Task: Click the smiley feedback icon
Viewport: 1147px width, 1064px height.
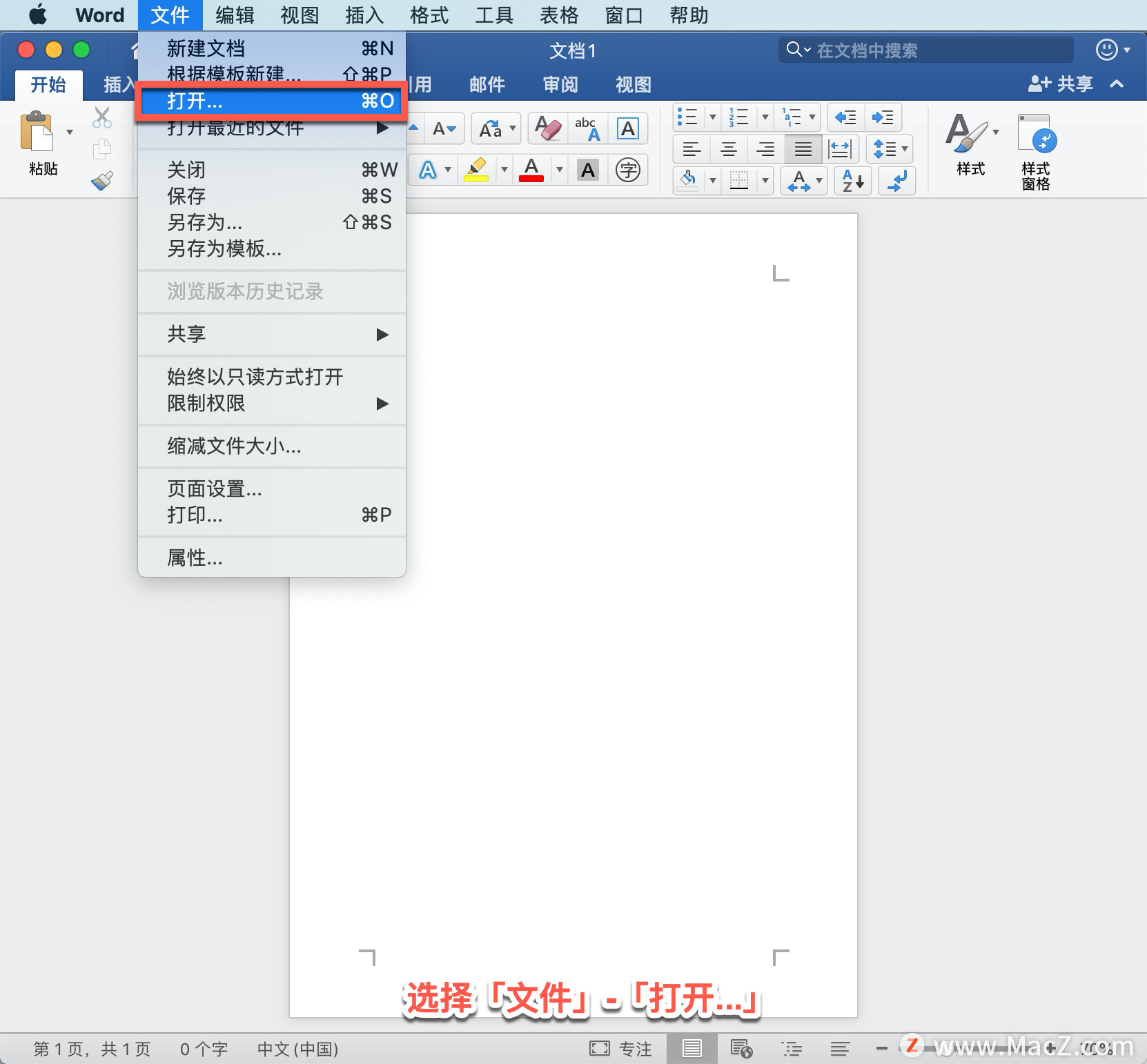Action: [x=1107, y=50]
